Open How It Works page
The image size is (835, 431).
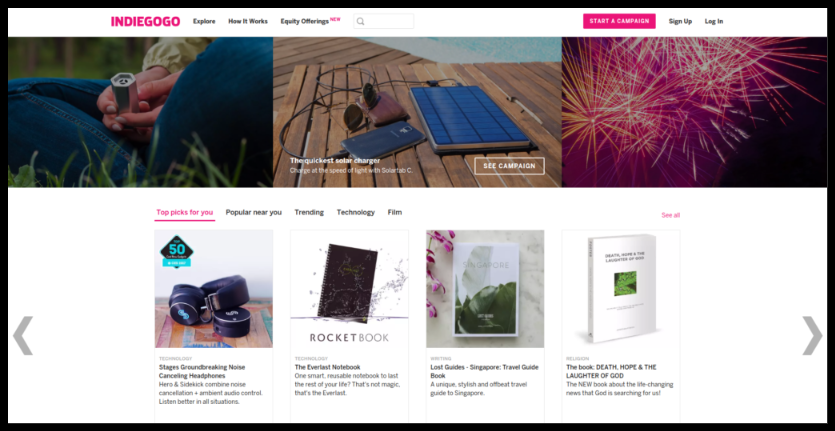[248, 21]
